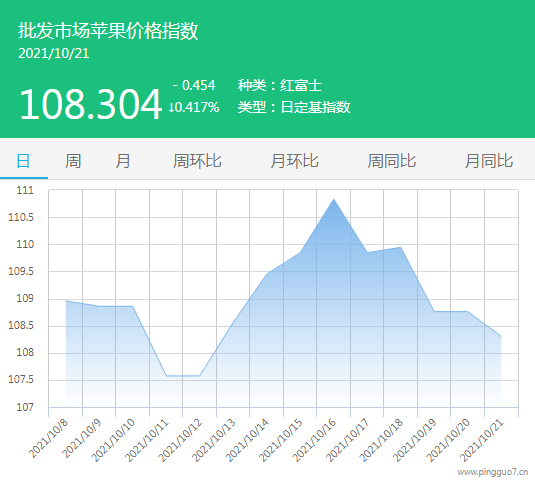Click the www.pingguo7.cn watermark link

click(493, 472)
